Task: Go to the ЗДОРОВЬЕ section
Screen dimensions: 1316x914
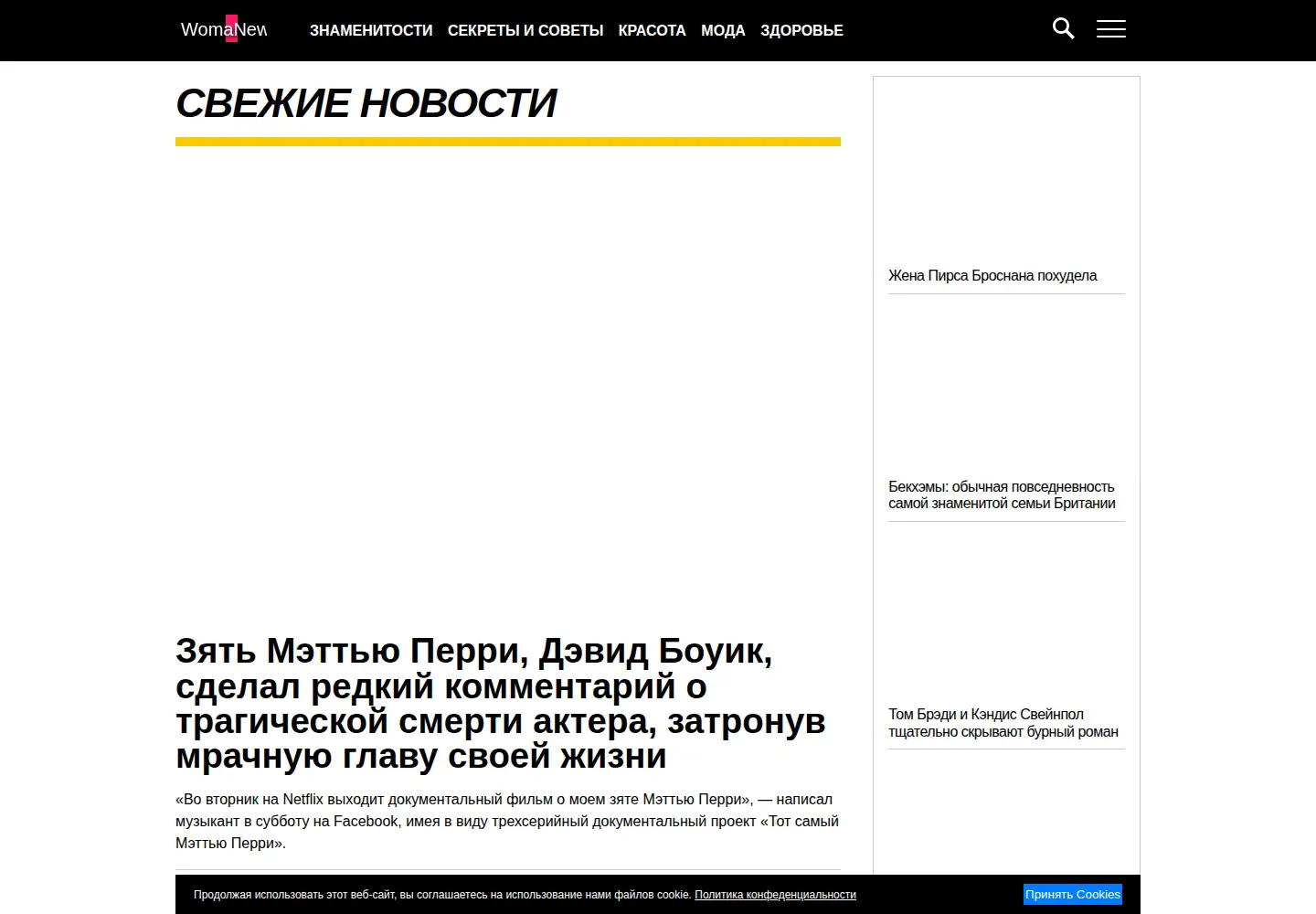Action: [801, 30]
